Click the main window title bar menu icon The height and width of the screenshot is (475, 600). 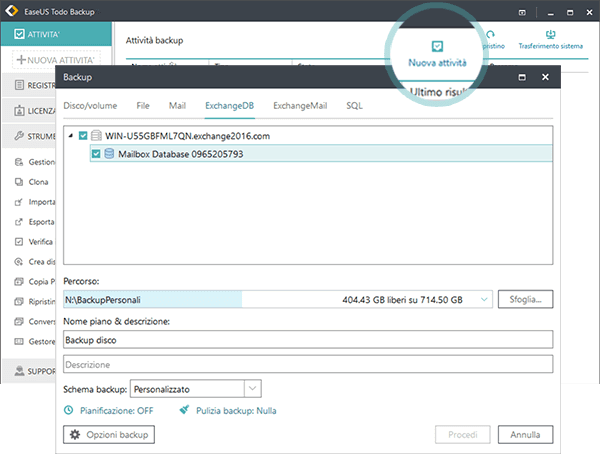522,13
